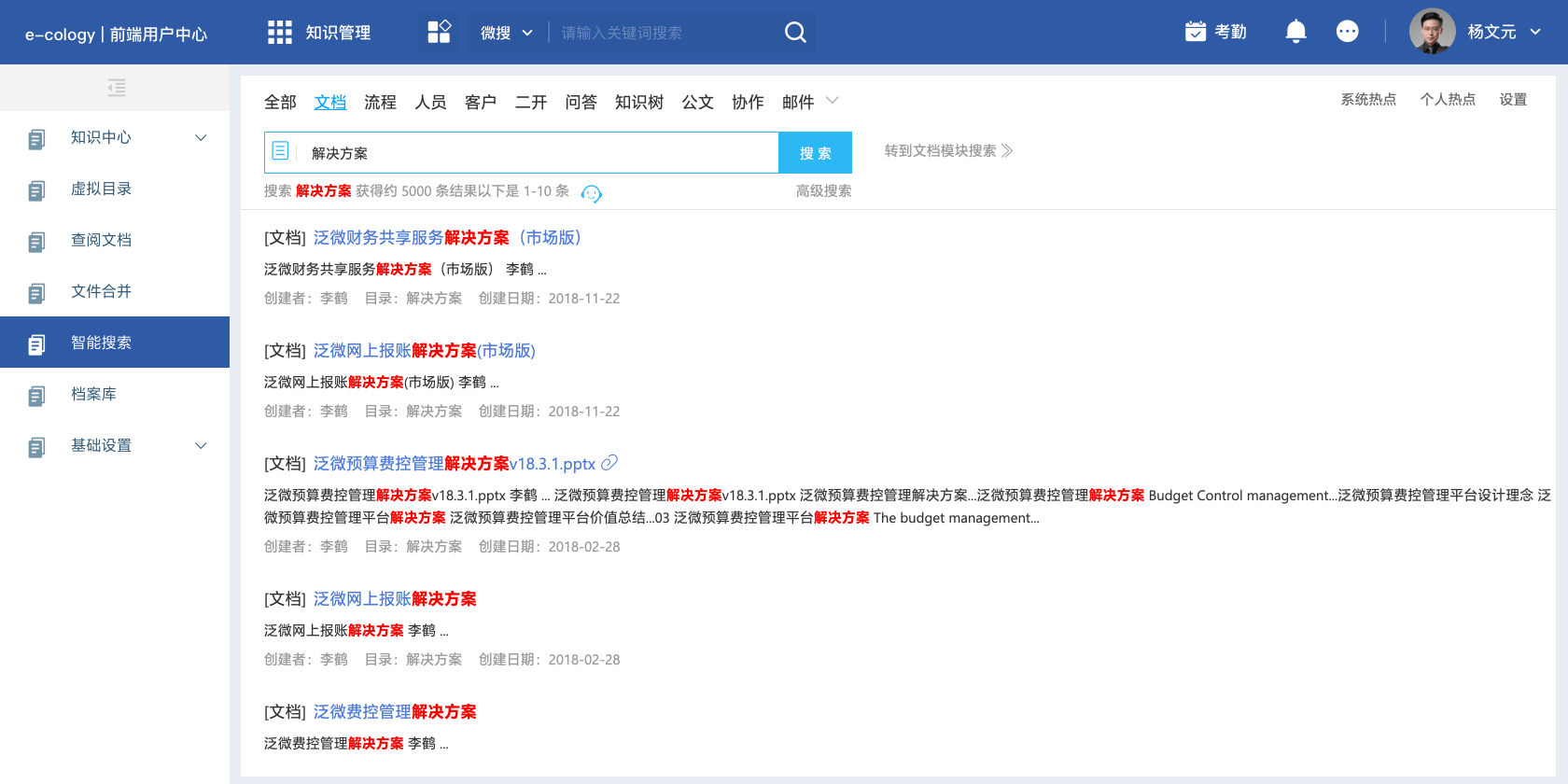Collapse sidebar using the fold icon
The image size is (1568, 784).
pyautogui.click(x=117, y=88)
